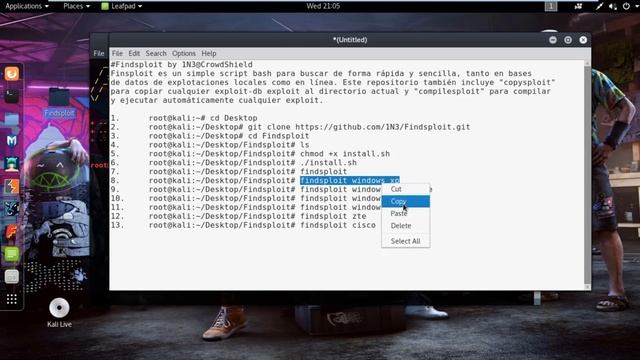Open the Kali Live disc icon
Screen dimensions: 640x360
pyautogui.click(x=59, y=313)
